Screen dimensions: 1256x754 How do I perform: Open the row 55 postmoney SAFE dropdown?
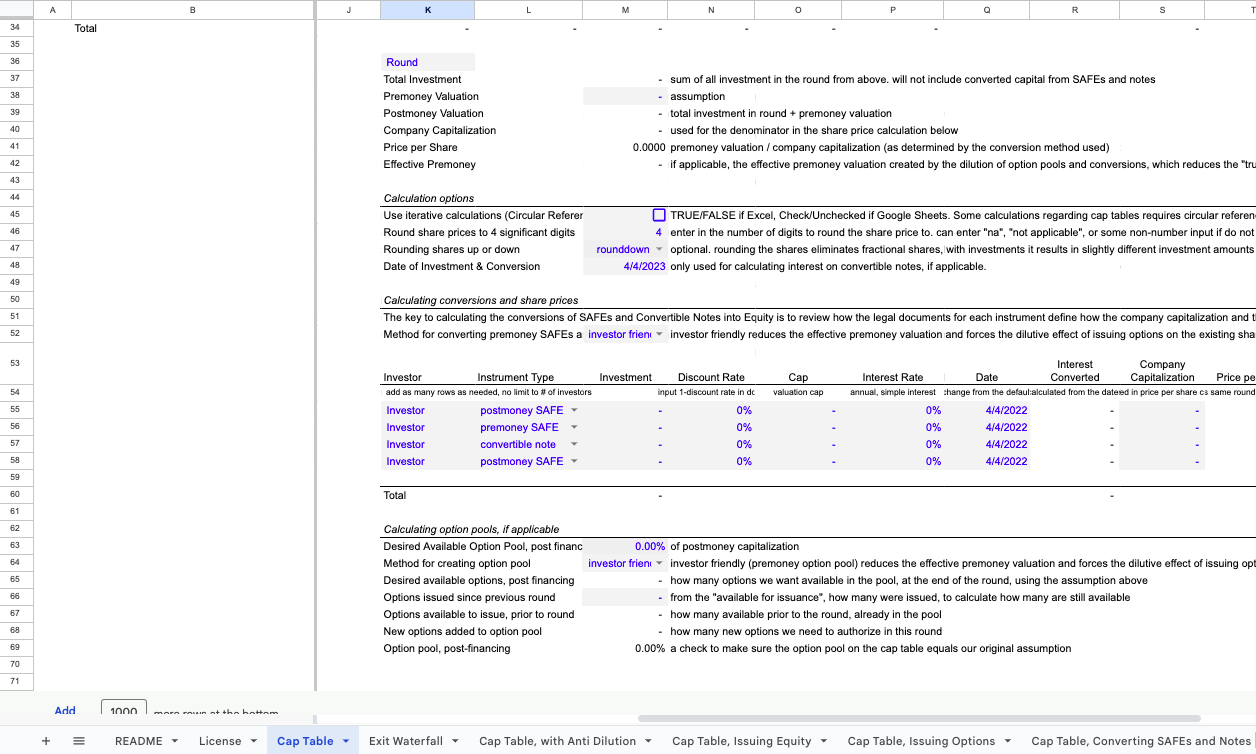[x=574, y=410]
